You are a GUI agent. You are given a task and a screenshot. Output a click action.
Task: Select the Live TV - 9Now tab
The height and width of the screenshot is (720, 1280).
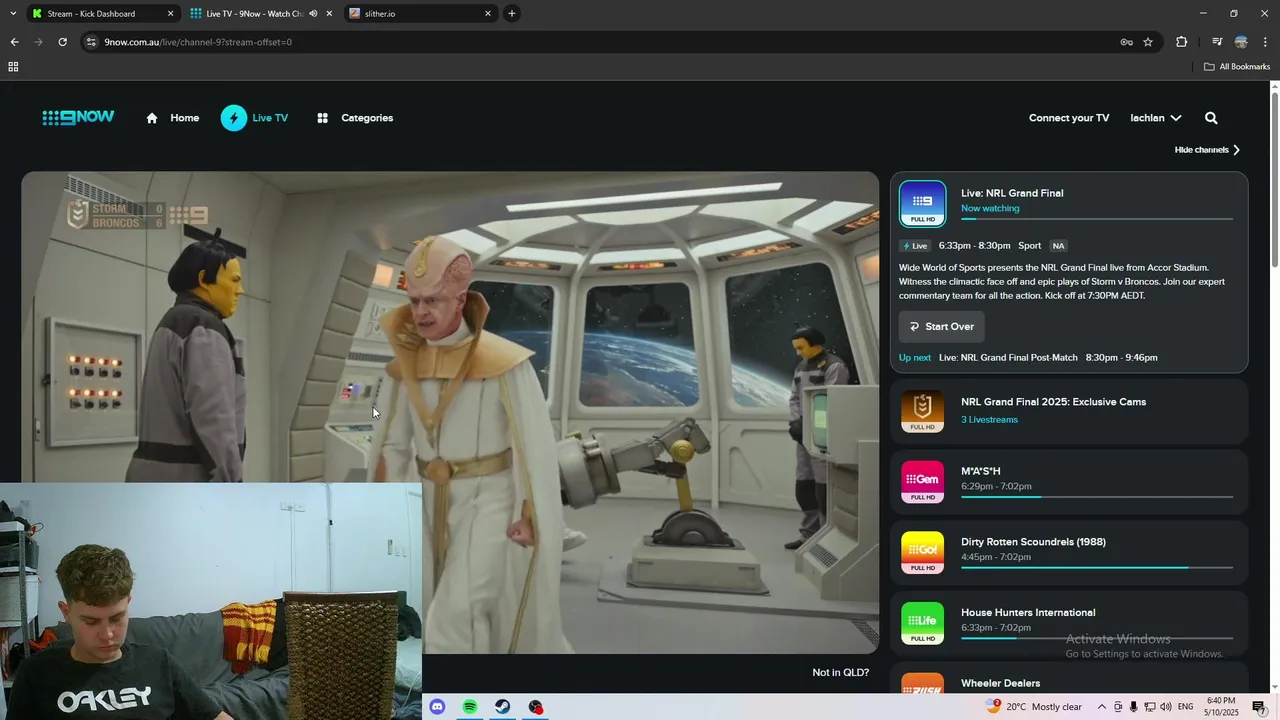(x=260, y=14)
